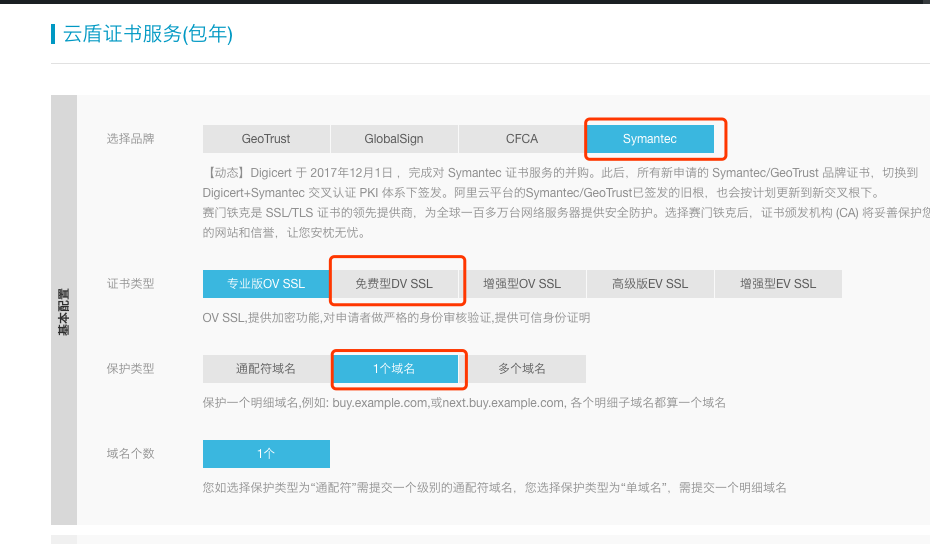
Task: Click the 云盾证书服务(包年) page title
Action: click(x=148, y=34)
